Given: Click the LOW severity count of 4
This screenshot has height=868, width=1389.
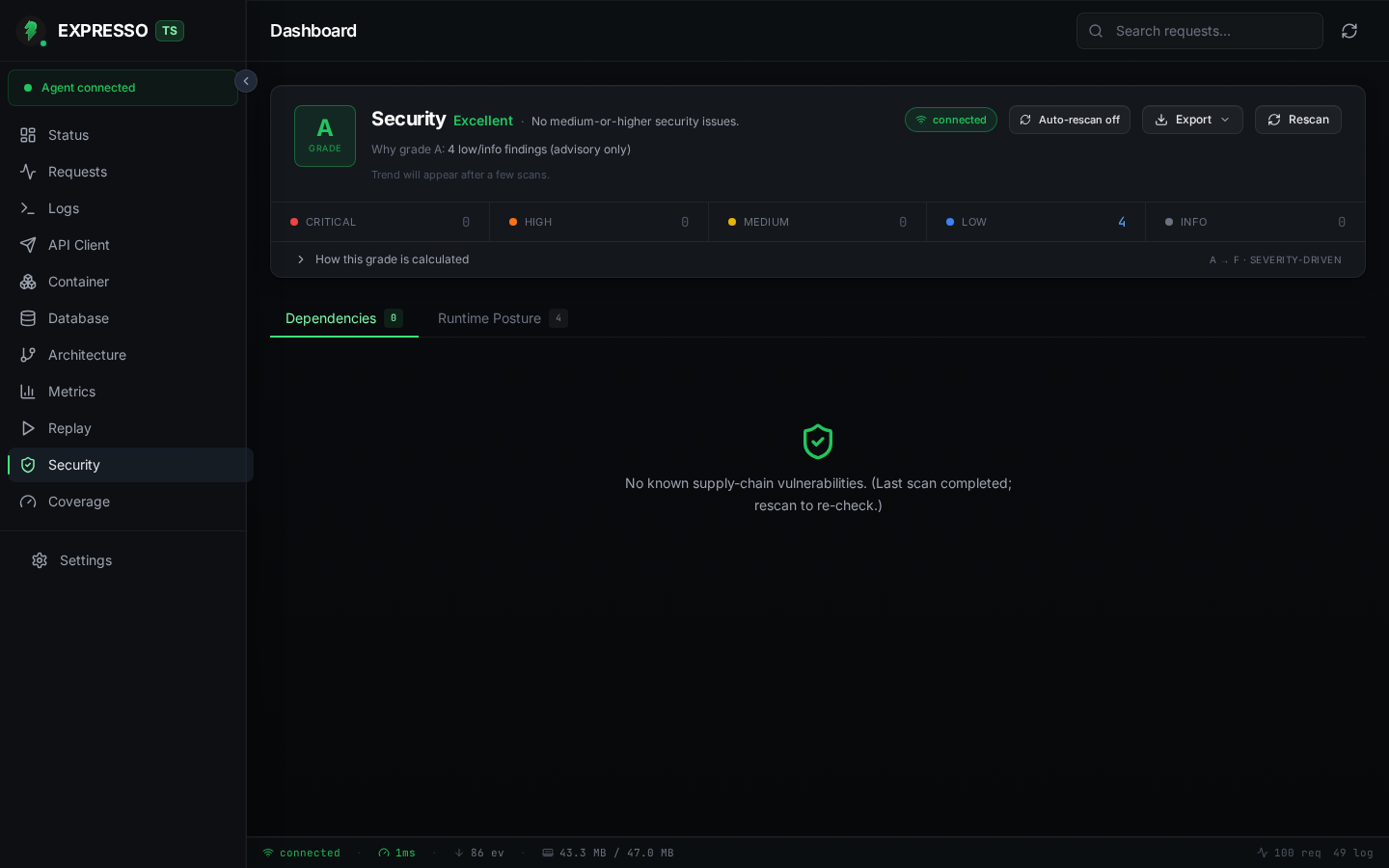Looking at the screenshot, I should 1122,222.
